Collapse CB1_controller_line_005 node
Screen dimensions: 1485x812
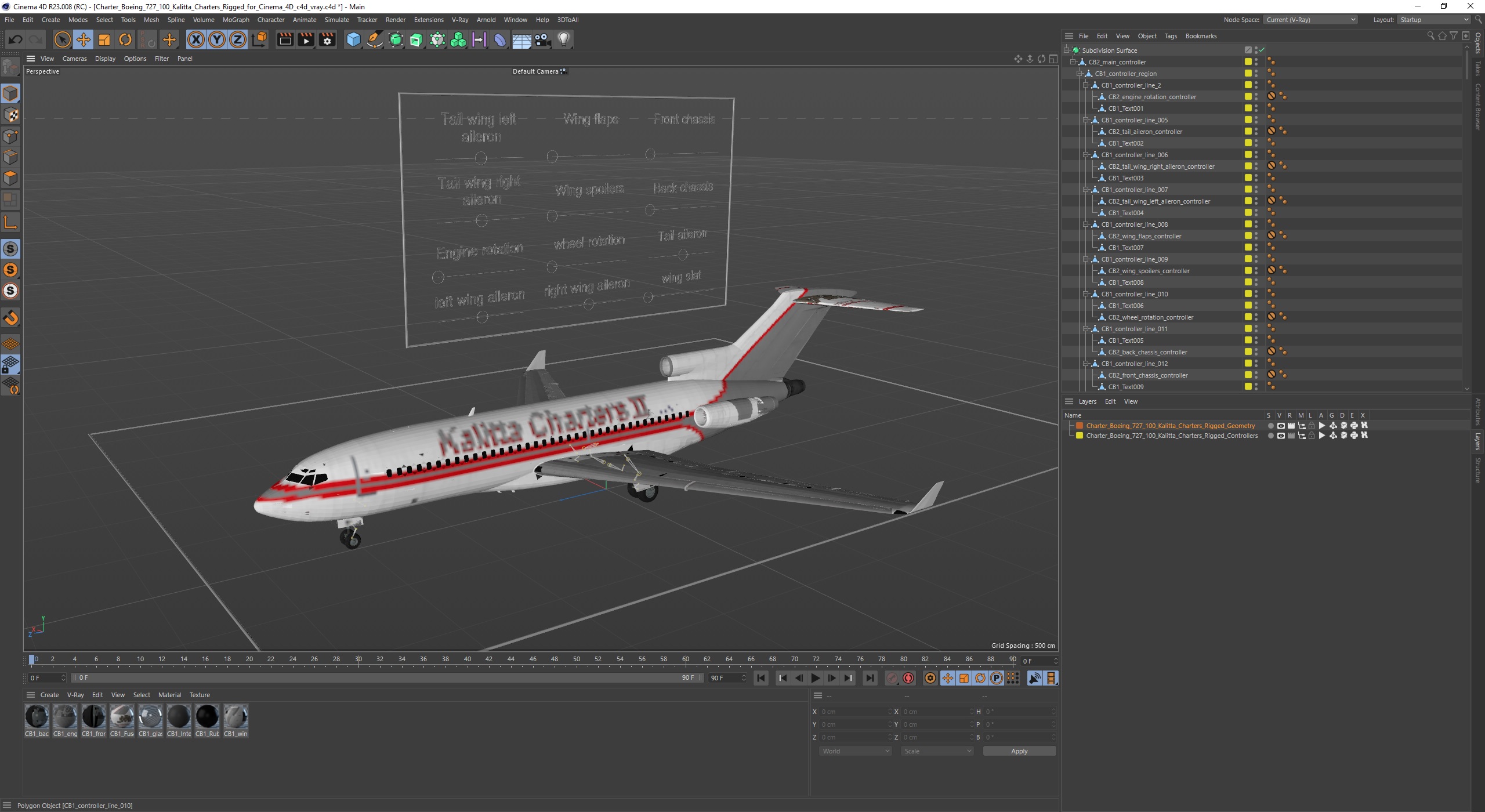1086,120
